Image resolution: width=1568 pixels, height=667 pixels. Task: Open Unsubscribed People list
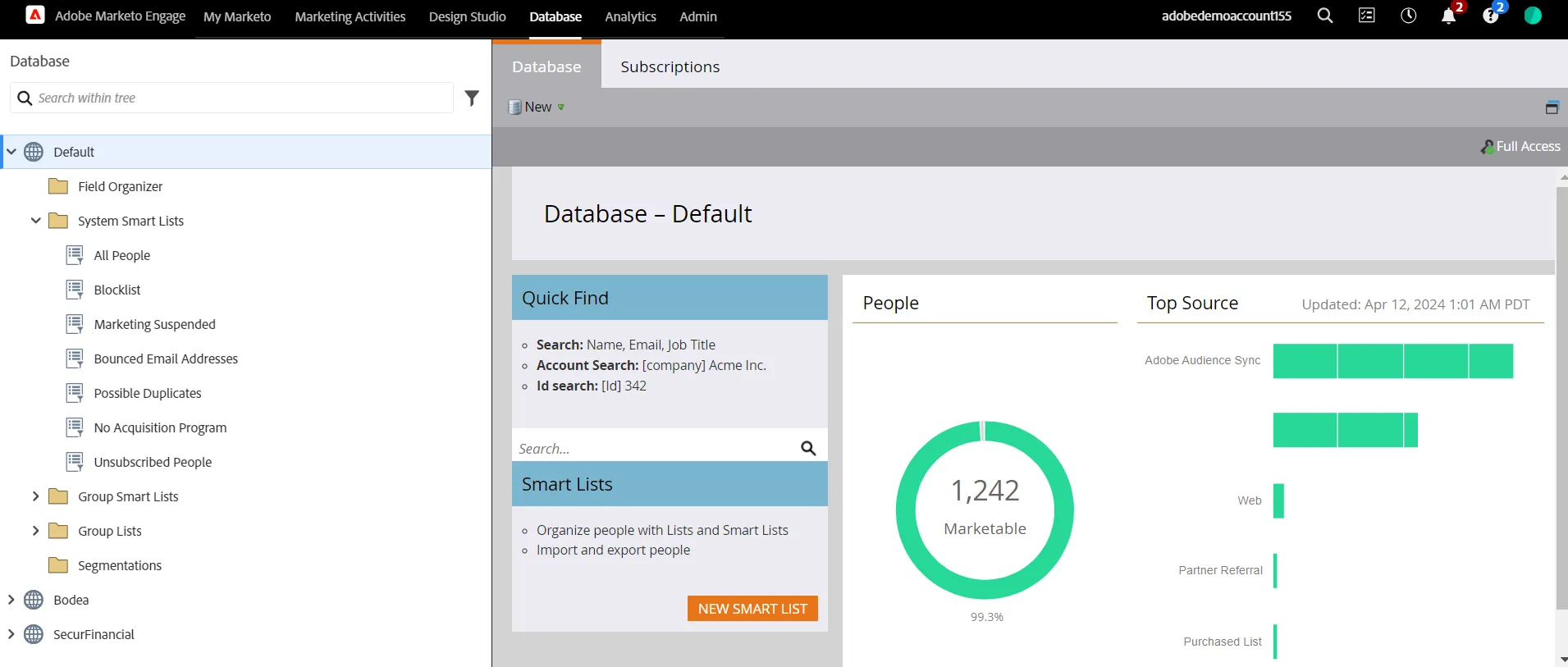tap(153, 462)
